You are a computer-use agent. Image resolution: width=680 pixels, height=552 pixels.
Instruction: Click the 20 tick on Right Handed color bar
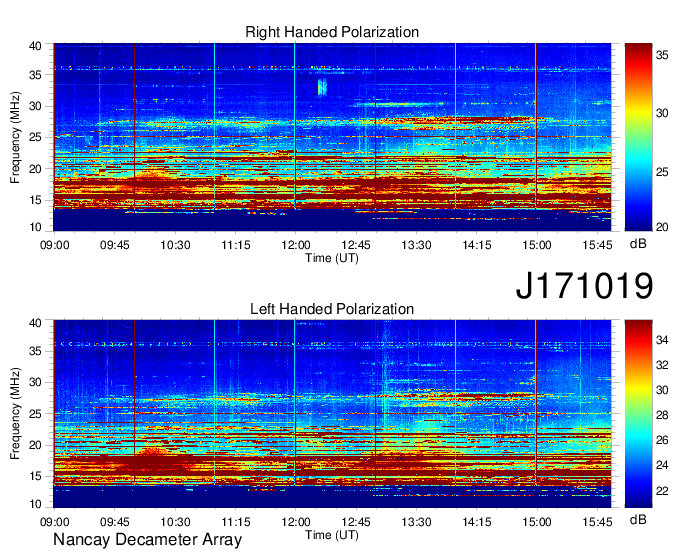[662, 227]
